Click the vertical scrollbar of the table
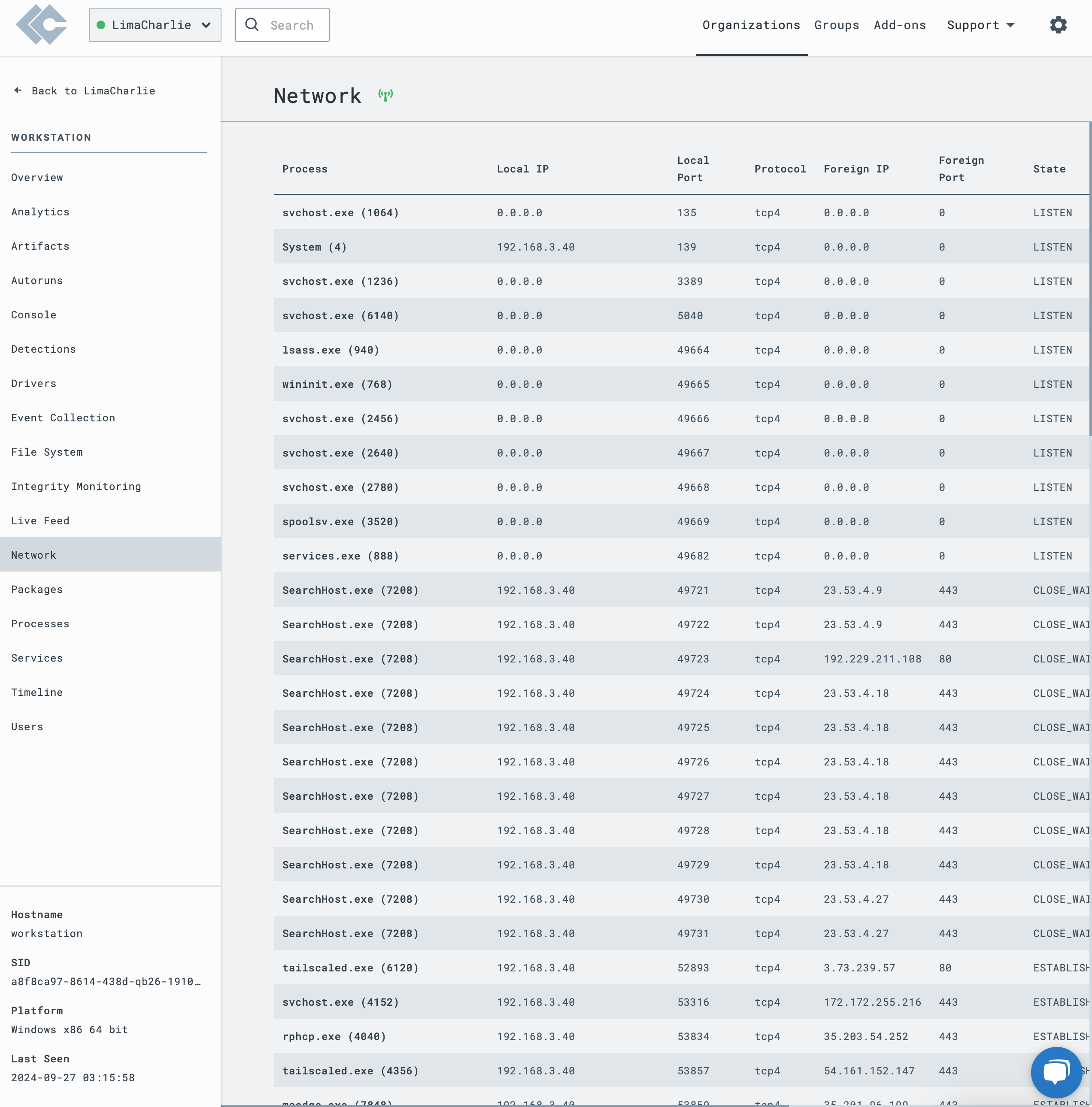The height and width of the screenshot is (1107, 1092). (x=1090, y=278)
